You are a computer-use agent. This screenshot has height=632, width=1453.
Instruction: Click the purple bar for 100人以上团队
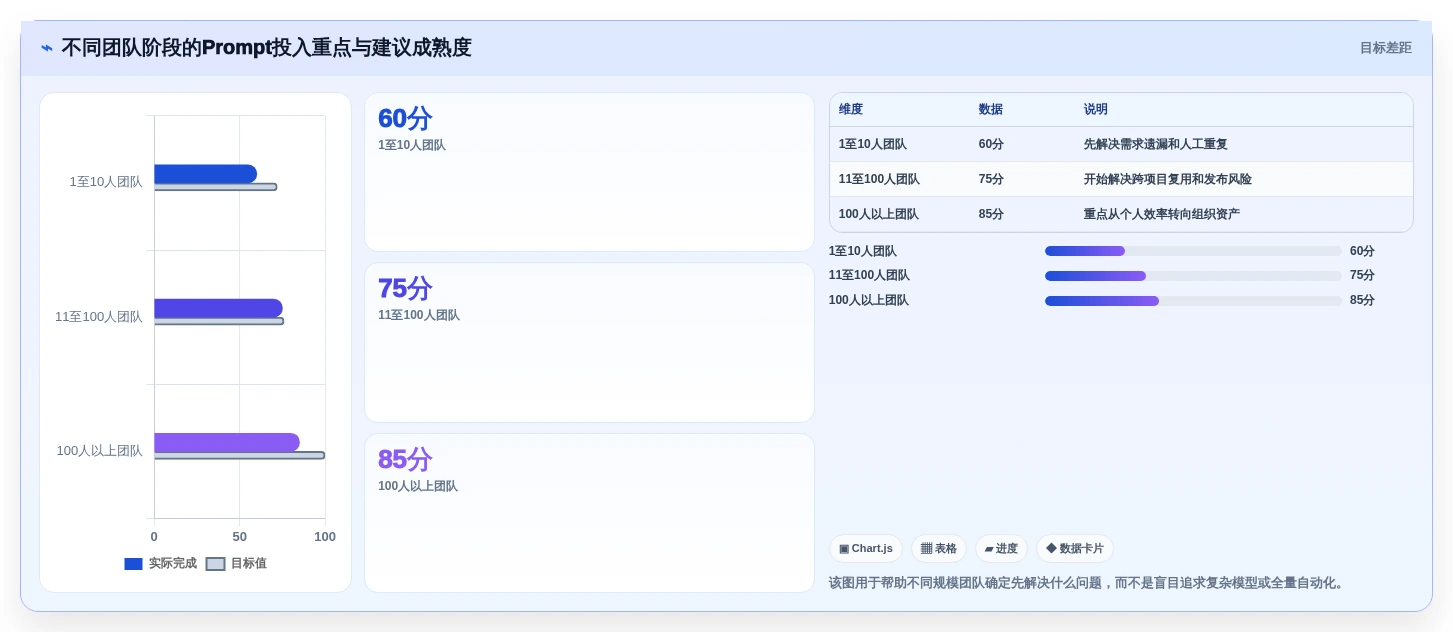(x=227, y=442)
